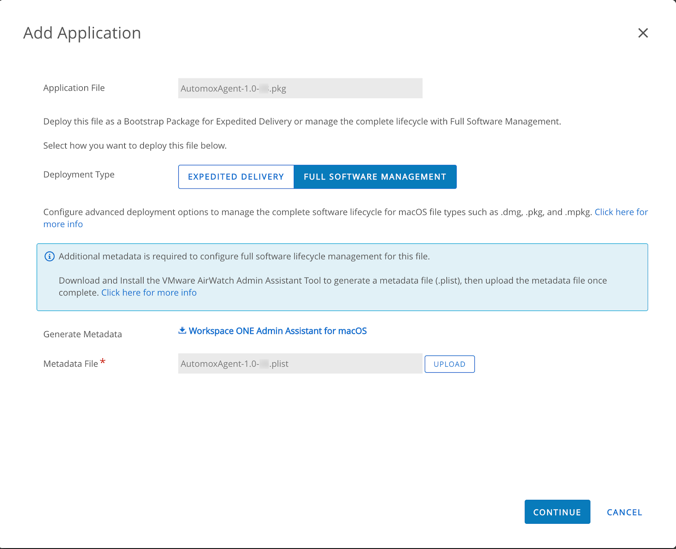This screenshot has height=549, width=676.
Task: Click the Metadata File field showing AutomoxAgent plist
Action: coord(300,364)
